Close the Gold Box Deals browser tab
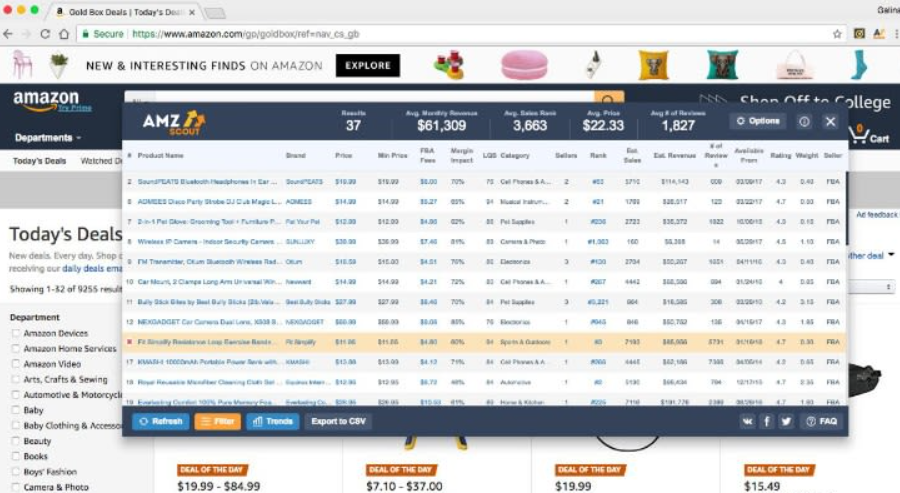Viewport: 900px width, 493px height. (x=192, y=12)
